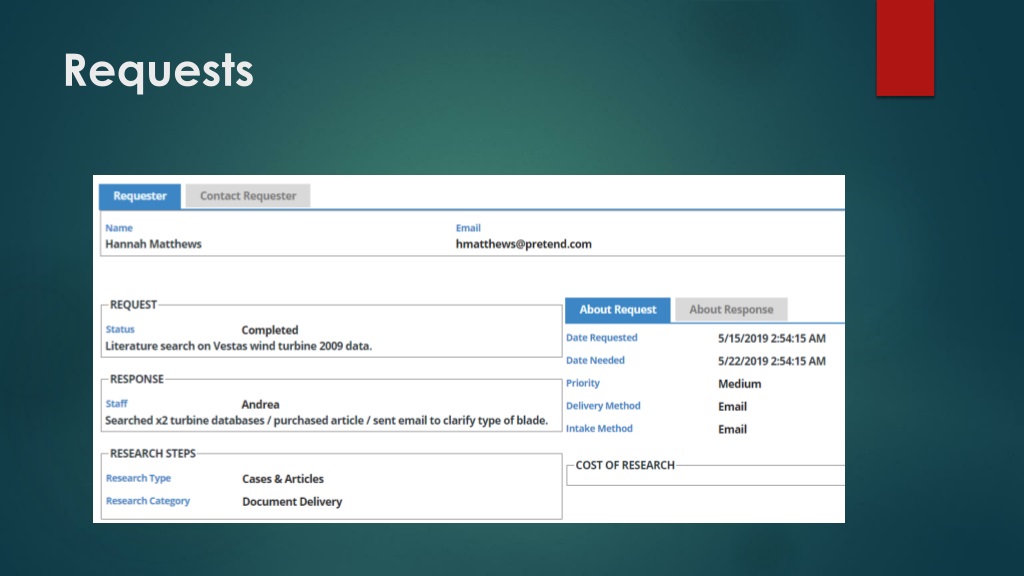The image size is (1024, 576).
Task: Click the Medium priority value
Action: coord(739,384)
